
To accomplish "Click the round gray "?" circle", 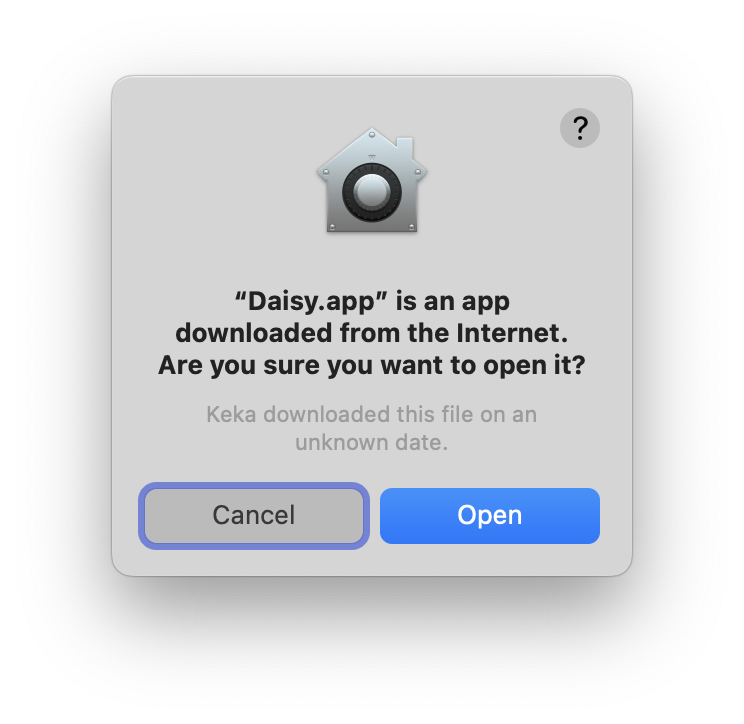I will [579, 128].
